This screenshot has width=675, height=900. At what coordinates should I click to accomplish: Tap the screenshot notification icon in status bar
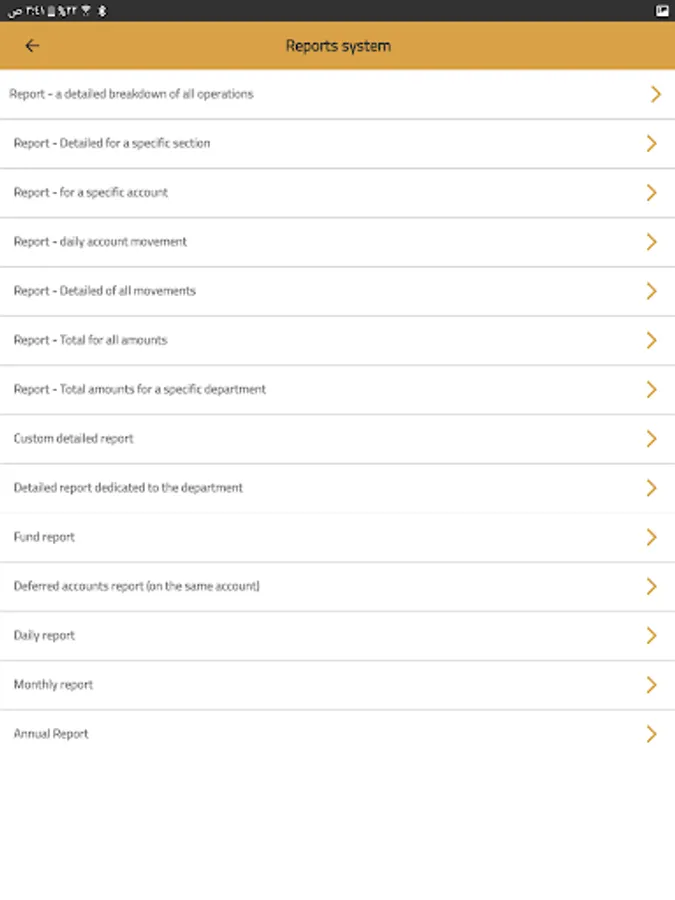tap(662, 10)
